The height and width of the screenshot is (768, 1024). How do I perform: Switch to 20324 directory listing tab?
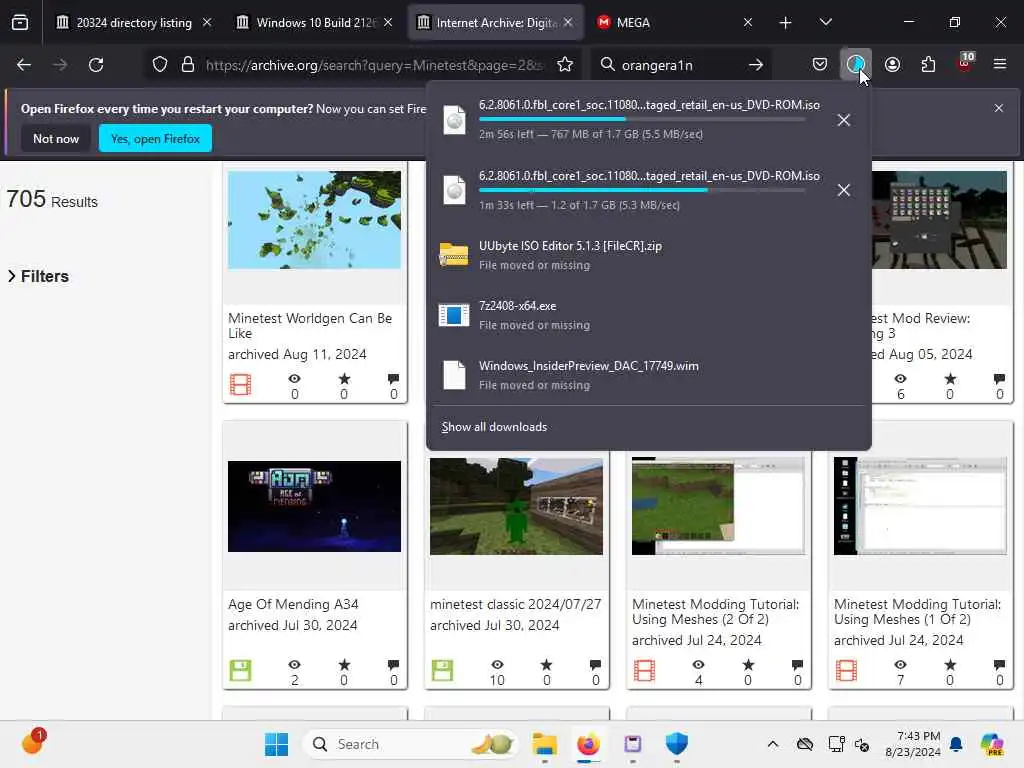tap(134, 23)
